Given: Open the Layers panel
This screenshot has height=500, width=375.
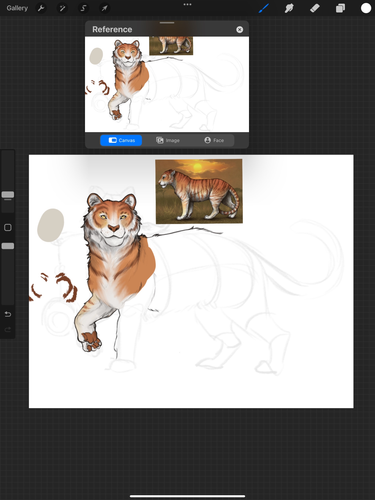Looking at the screenshot, I should click(x=340, y=8).
